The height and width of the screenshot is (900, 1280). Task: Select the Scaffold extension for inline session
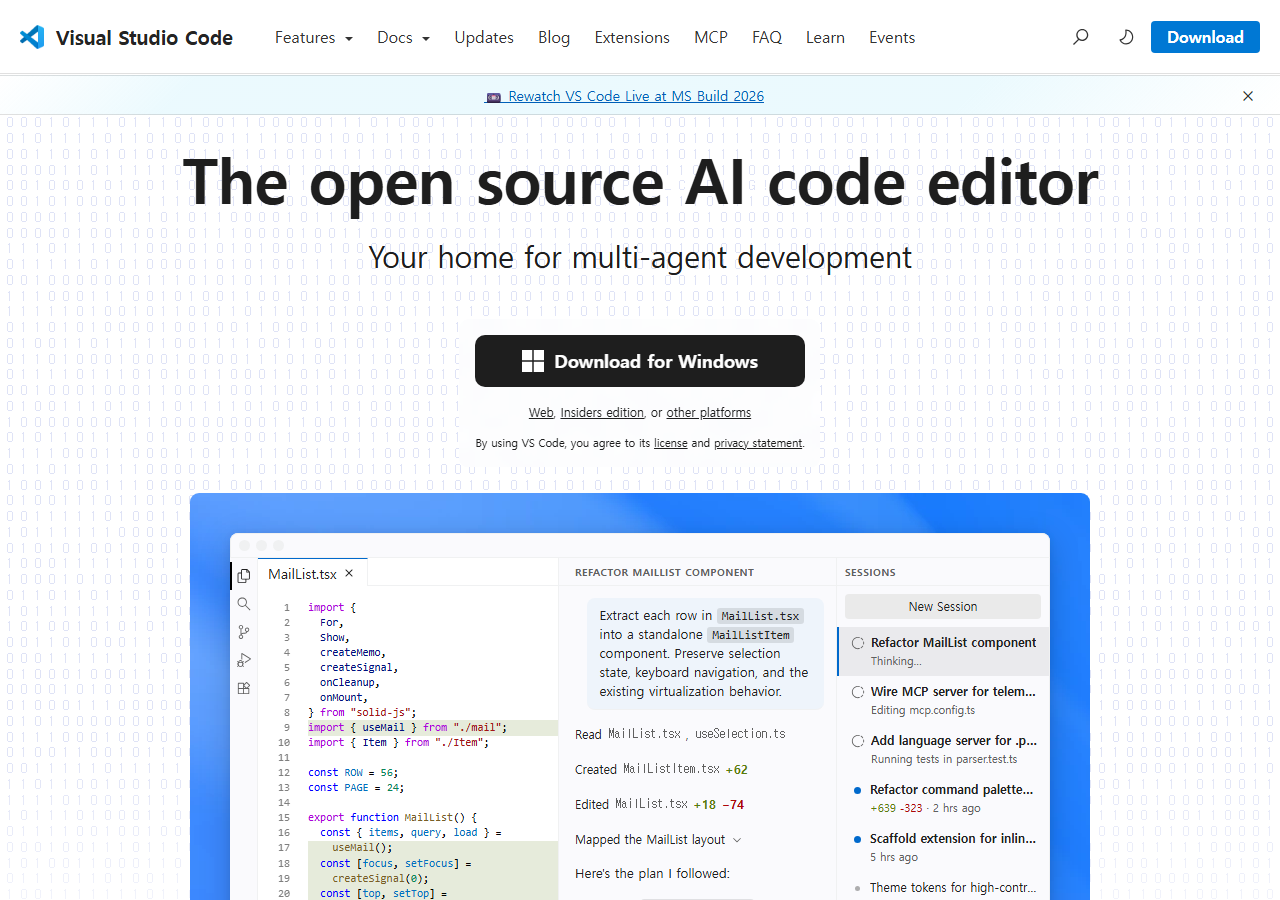click(943, 847)
